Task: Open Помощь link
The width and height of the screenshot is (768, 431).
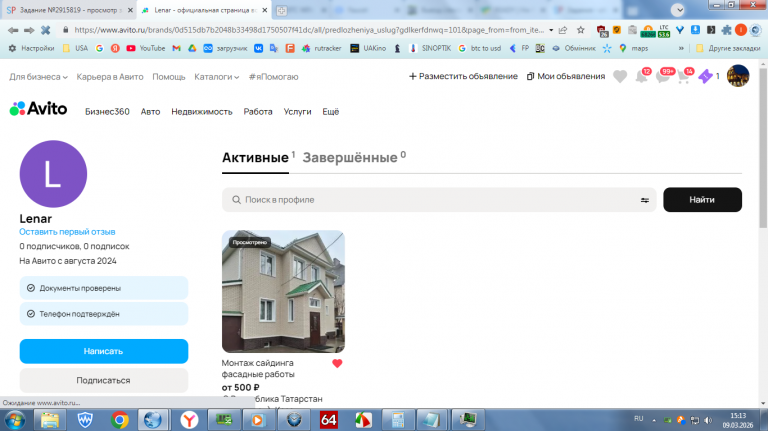Action: coord(168,77)
